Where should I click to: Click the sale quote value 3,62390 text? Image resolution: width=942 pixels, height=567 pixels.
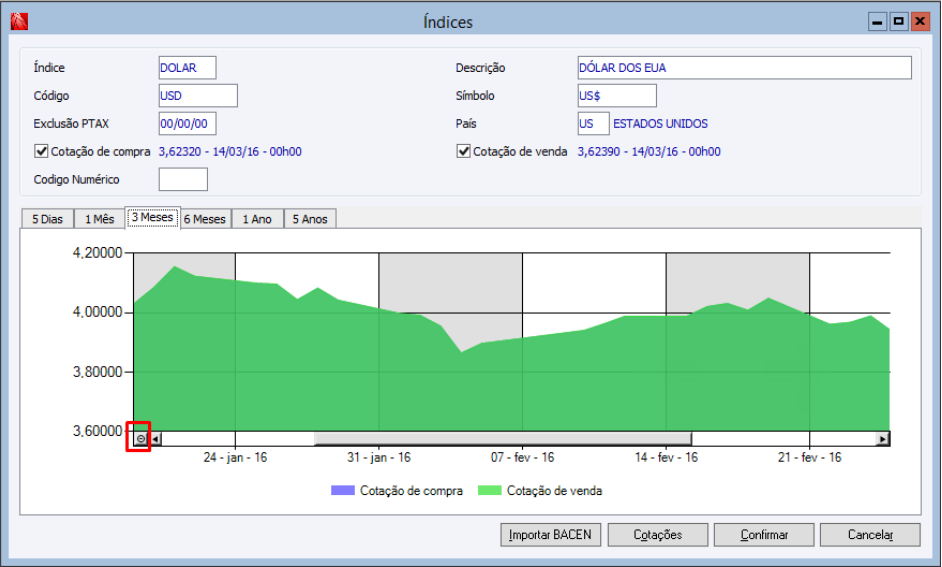click(649, 151)
